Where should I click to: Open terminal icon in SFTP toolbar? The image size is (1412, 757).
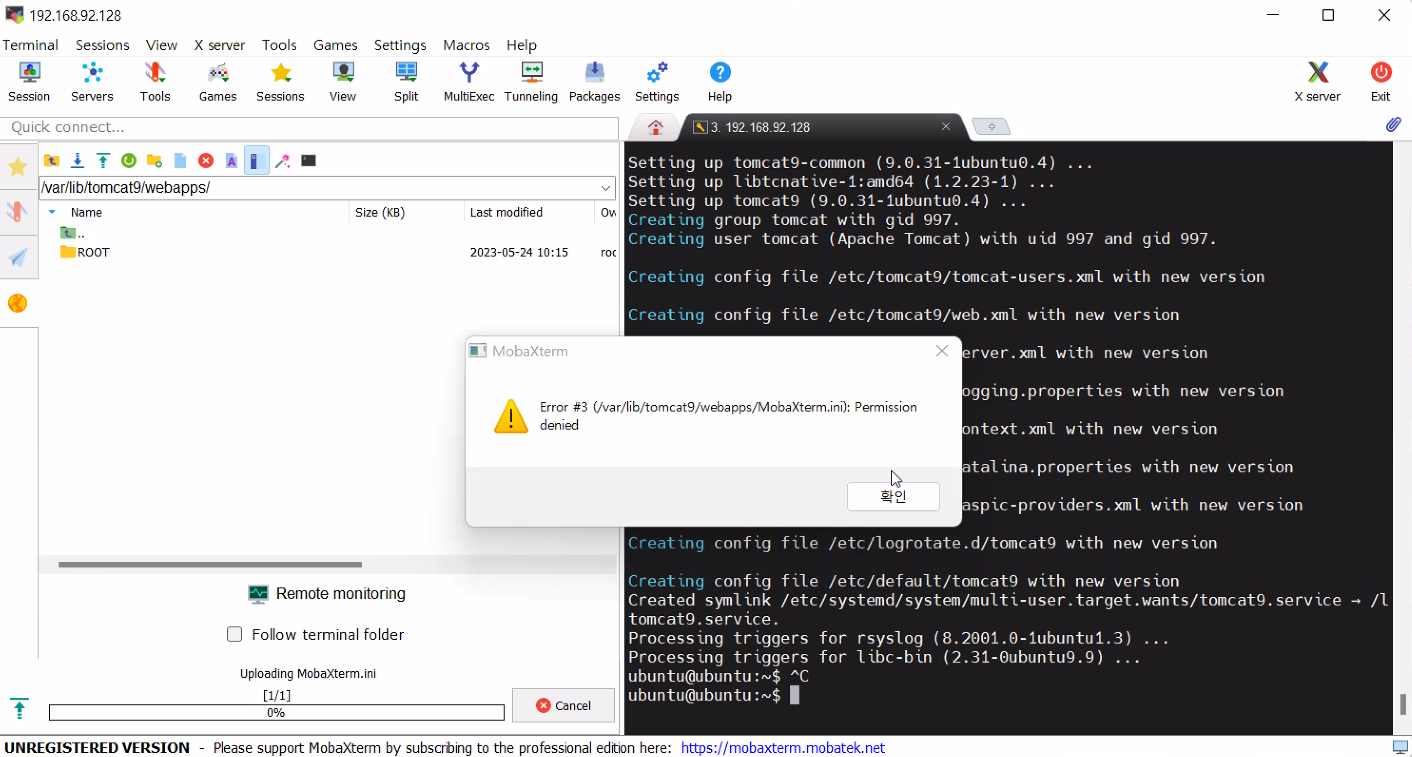[x=309, y=160]
